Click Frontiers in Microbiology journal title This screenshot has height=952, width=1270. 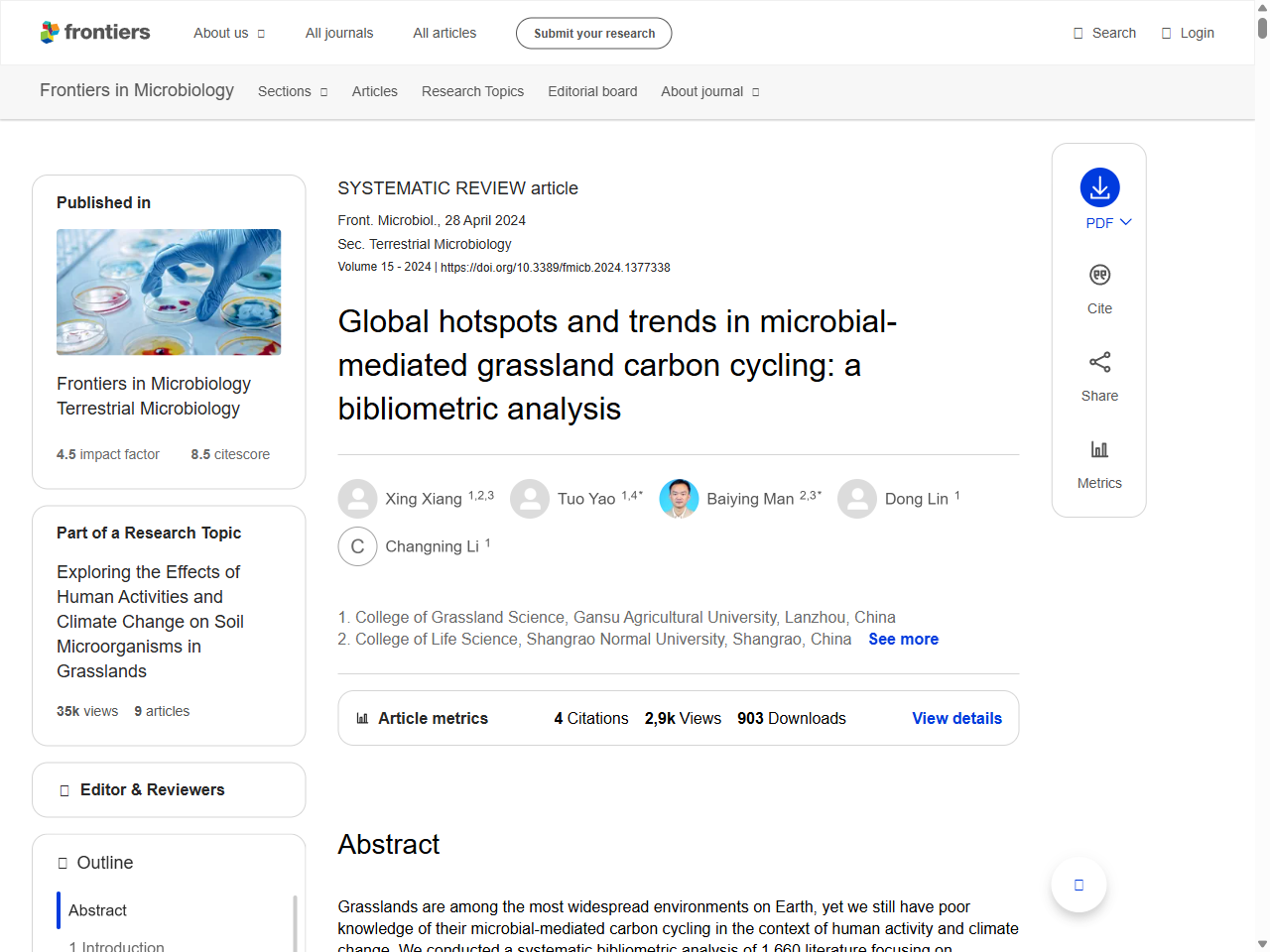tap(137, 90)
